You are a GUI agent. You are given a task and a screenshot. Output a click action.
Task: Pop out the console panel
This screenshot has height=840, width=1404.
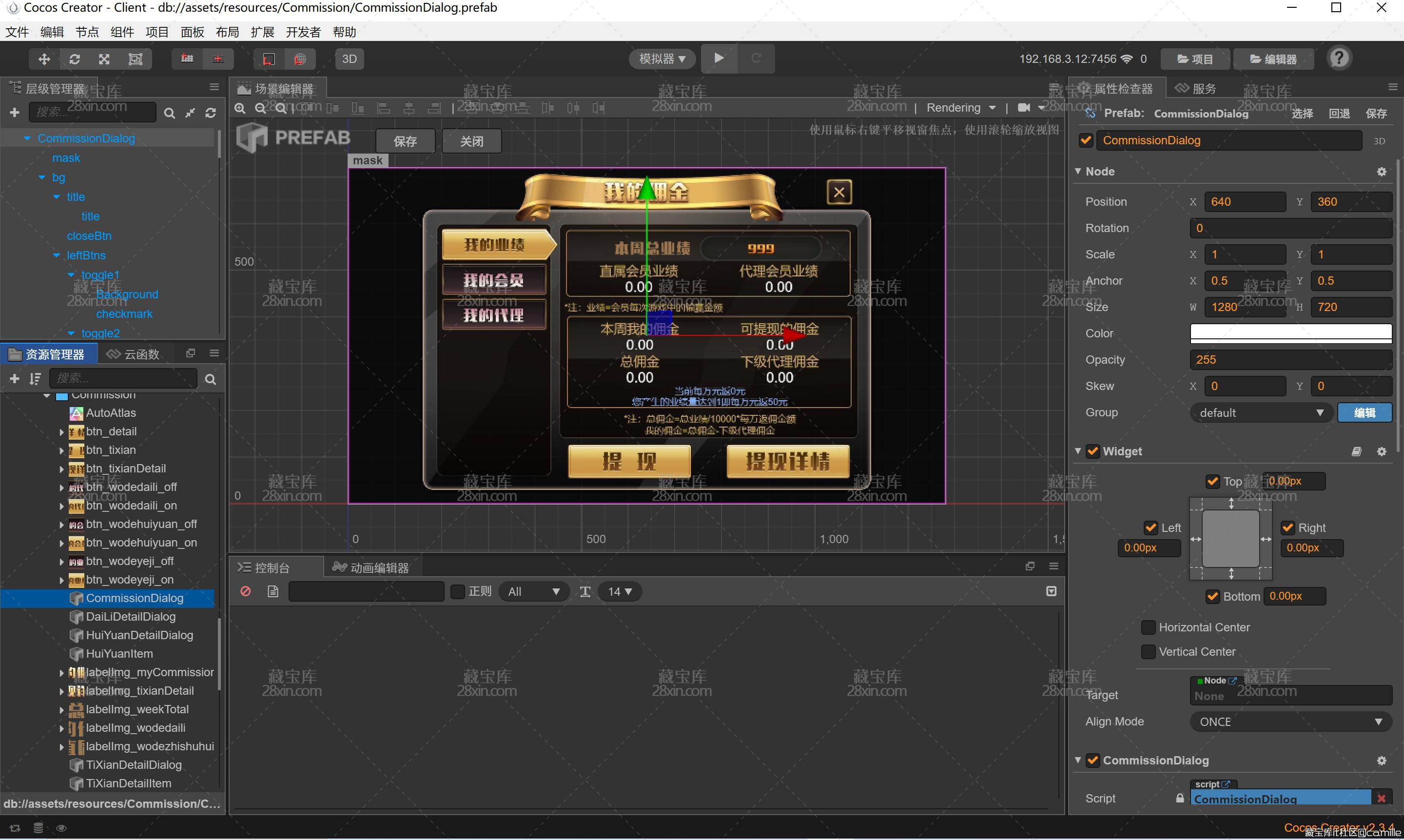tap(1030, 567)
